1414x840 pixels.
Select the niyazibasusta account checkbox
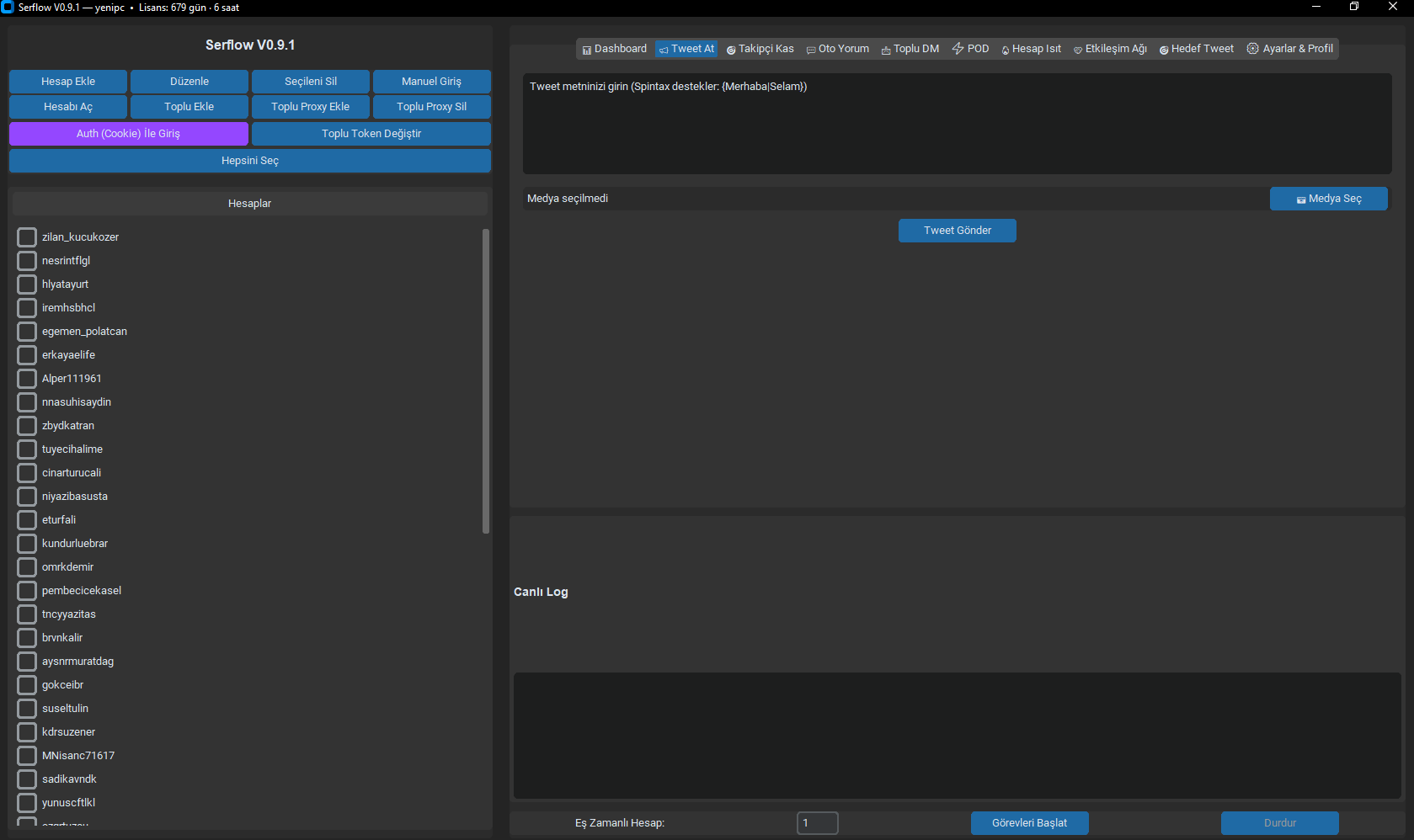[27, 497]
